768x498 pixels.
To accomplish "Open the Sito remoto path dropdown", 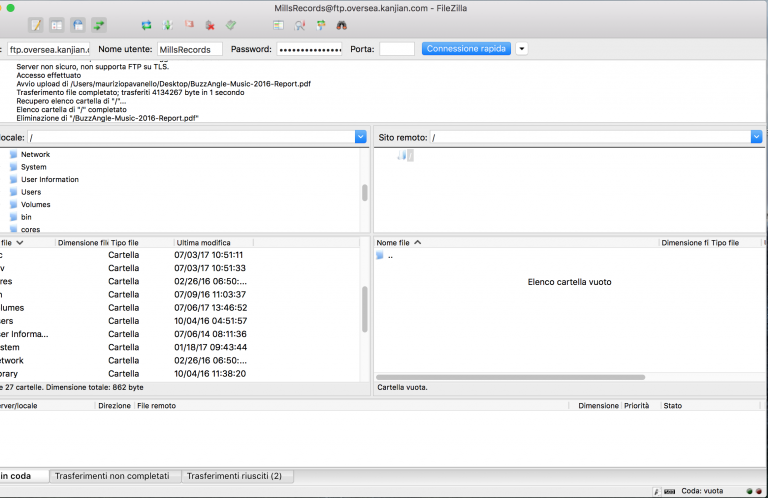I will click(756, 137).
